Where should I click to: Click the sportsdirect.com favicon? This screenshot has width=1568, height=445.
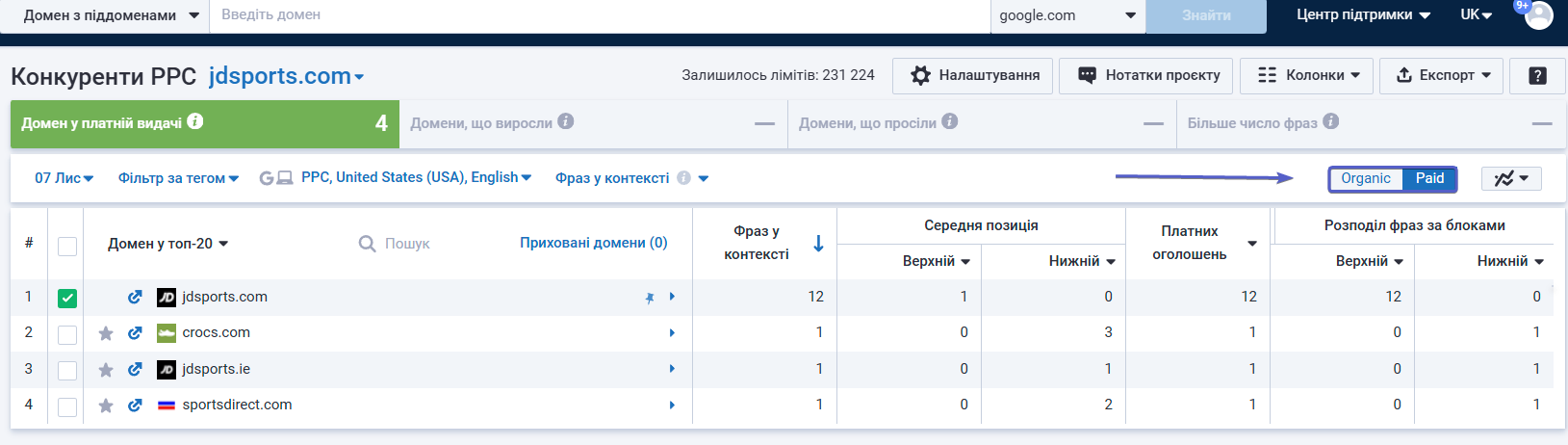(x=167, y=406)
